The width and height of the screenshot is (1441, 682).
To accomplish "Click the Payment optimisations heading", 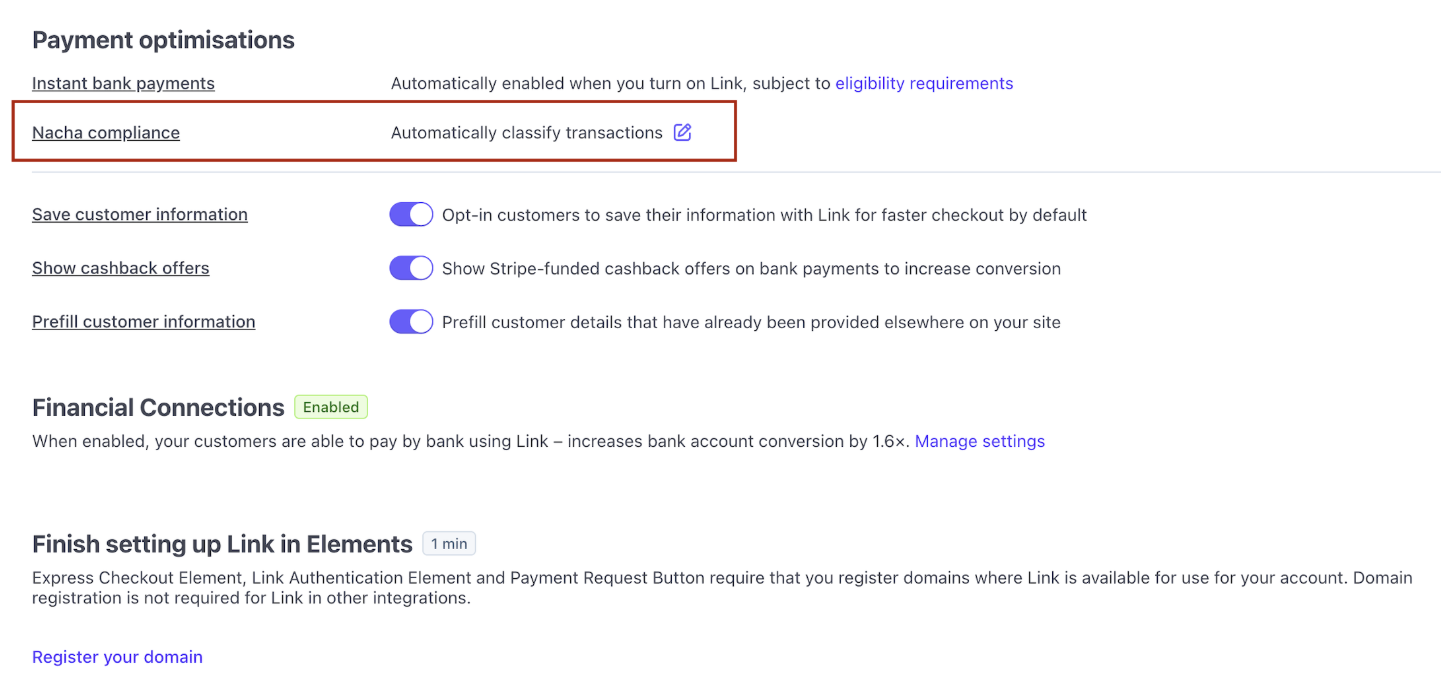I will pos(163,40).
